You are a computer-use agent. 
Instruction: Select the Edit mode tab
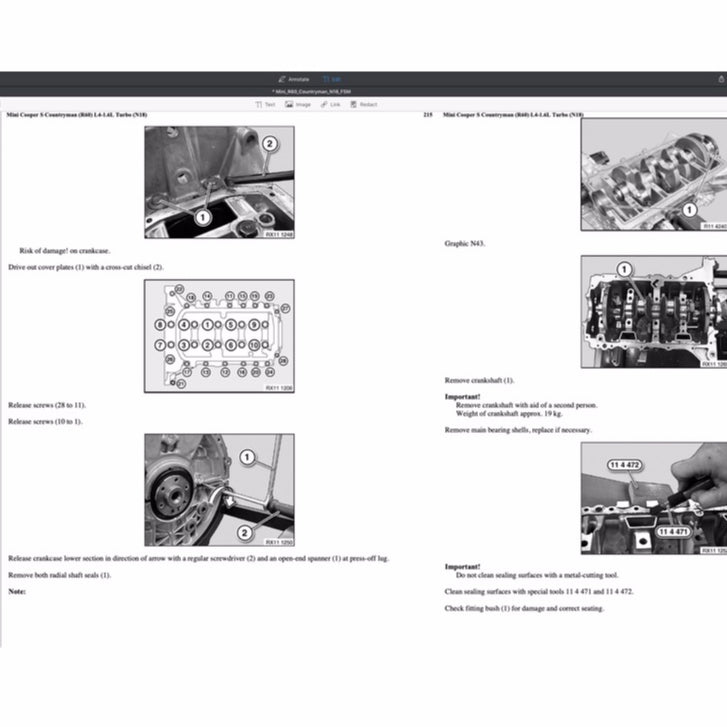click(331, 78)
